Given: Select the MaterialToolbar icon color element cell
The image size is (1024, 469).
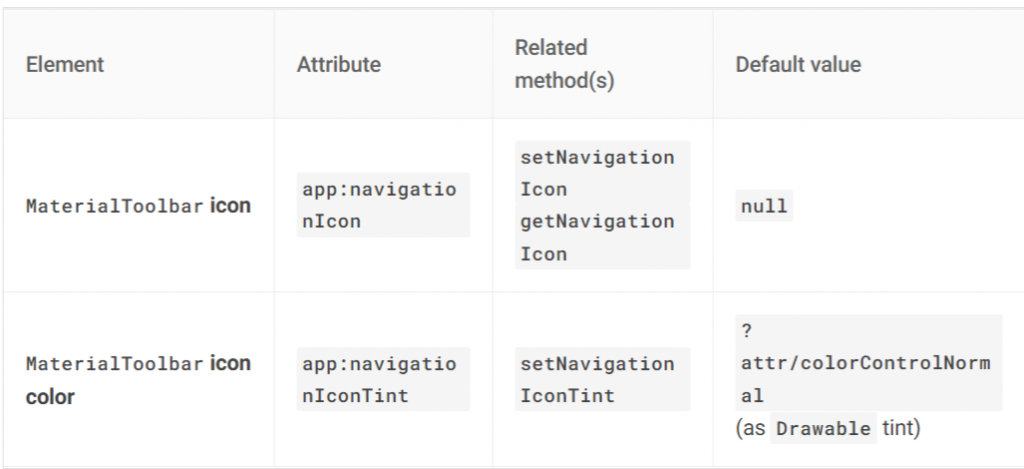Looking at the screenshot, I should pyautogui.click(x=138, y=380).
